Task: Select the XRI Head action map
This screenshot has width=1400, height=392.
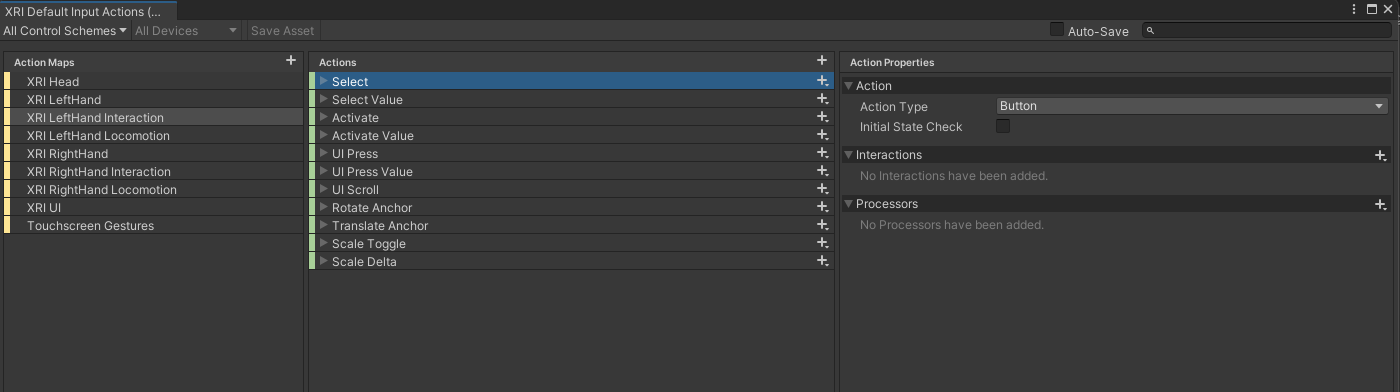Action: [153, 81]
